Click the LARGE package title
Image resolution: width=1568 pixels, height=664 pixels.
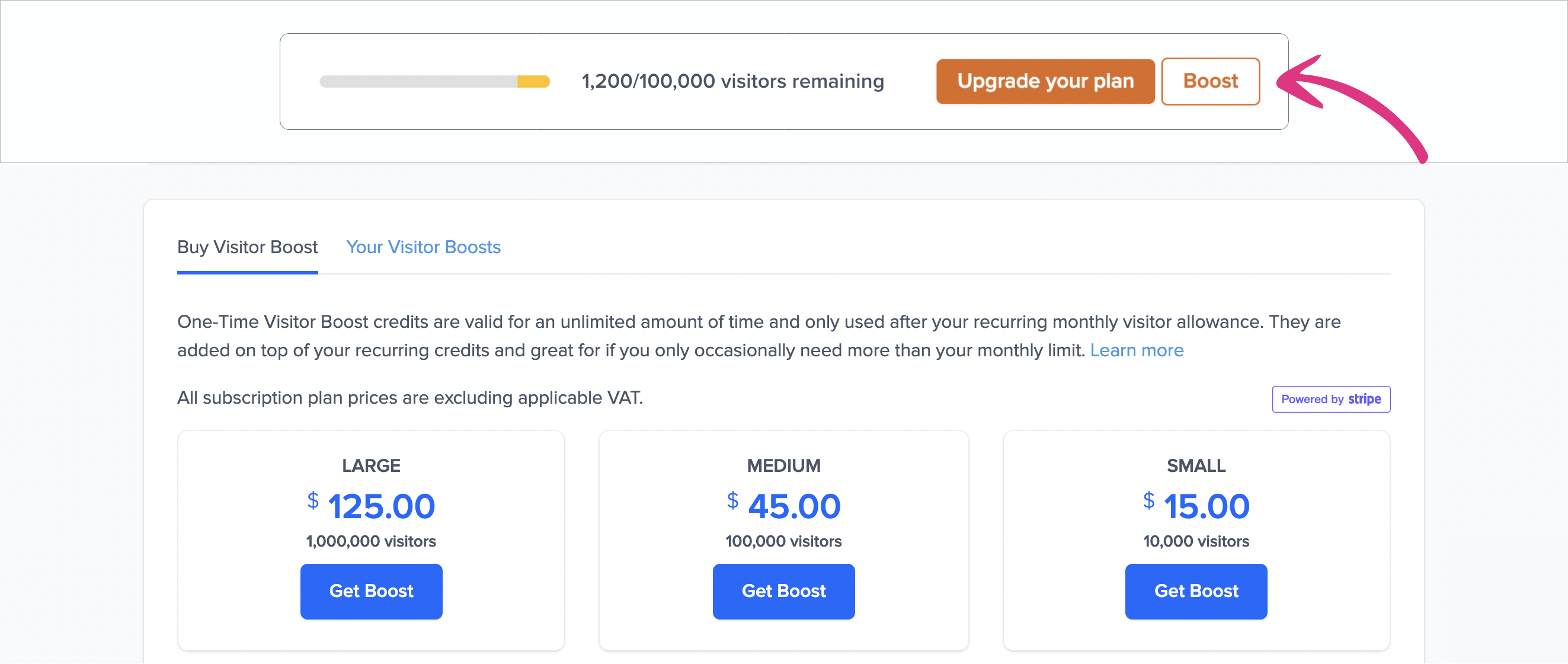point(371,465)
